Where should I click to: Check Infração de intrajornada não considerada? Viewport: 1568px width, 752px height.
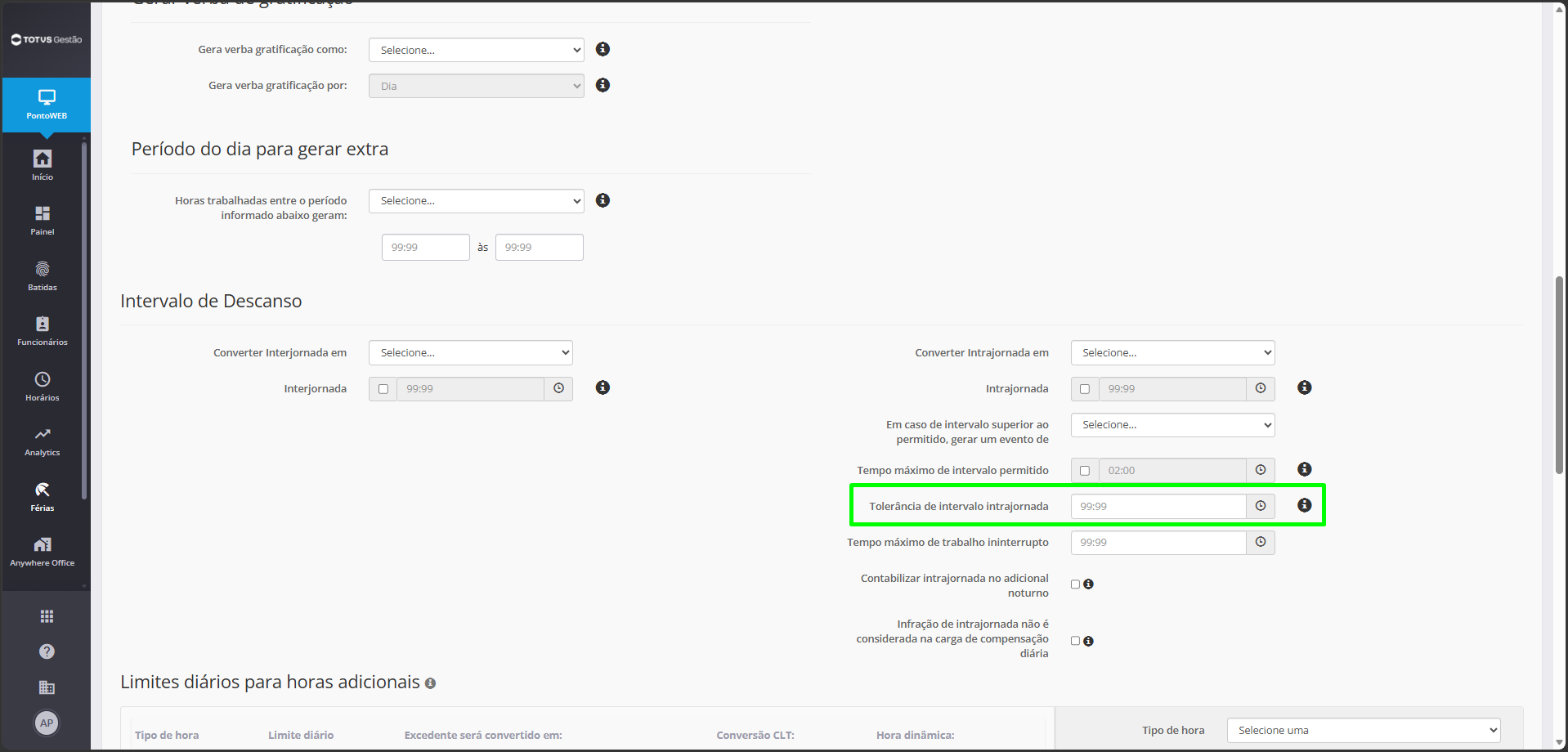[x=1076, y=642]
